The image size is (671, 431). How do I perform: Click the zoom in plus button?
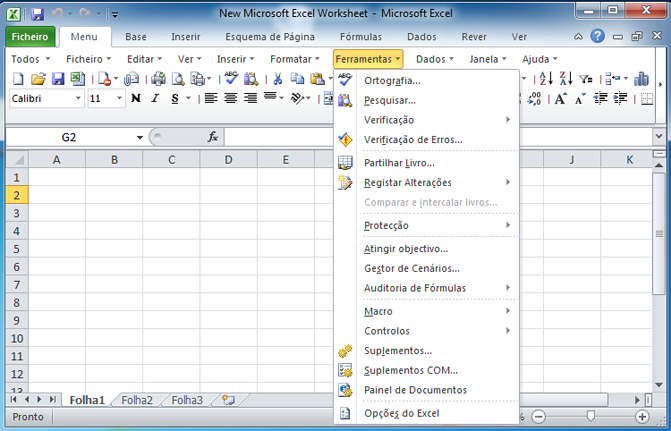click(x=642, y=416)
